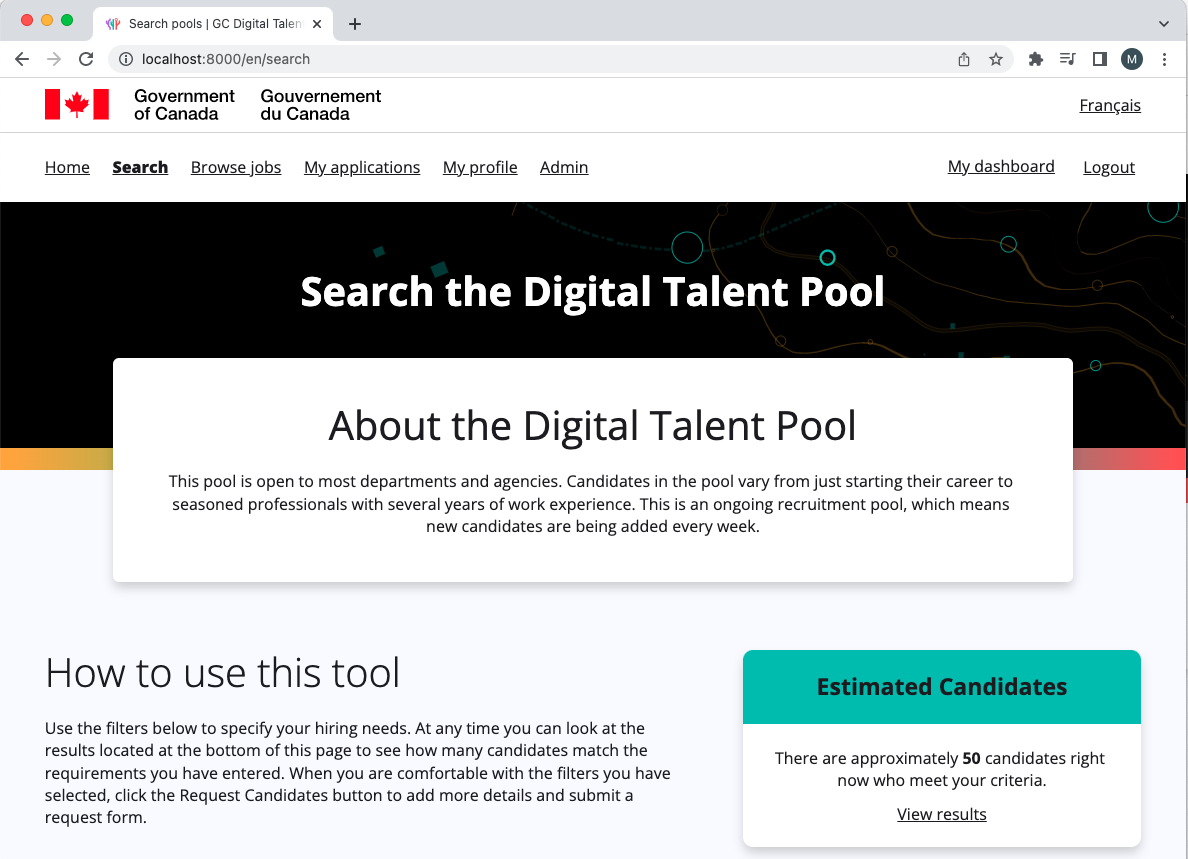Navigate back using the back arrow
The height and width of the screenshot is (859, 1188).
tap(21, 59)
